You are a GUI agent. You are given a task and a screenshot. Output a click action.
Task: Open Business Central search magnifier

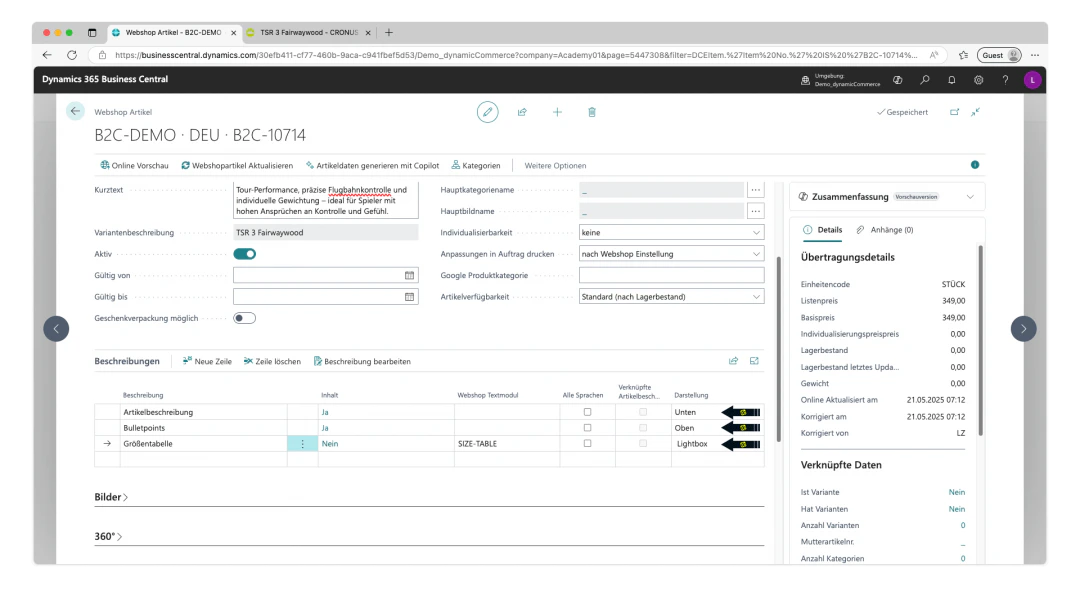[924, 80]
